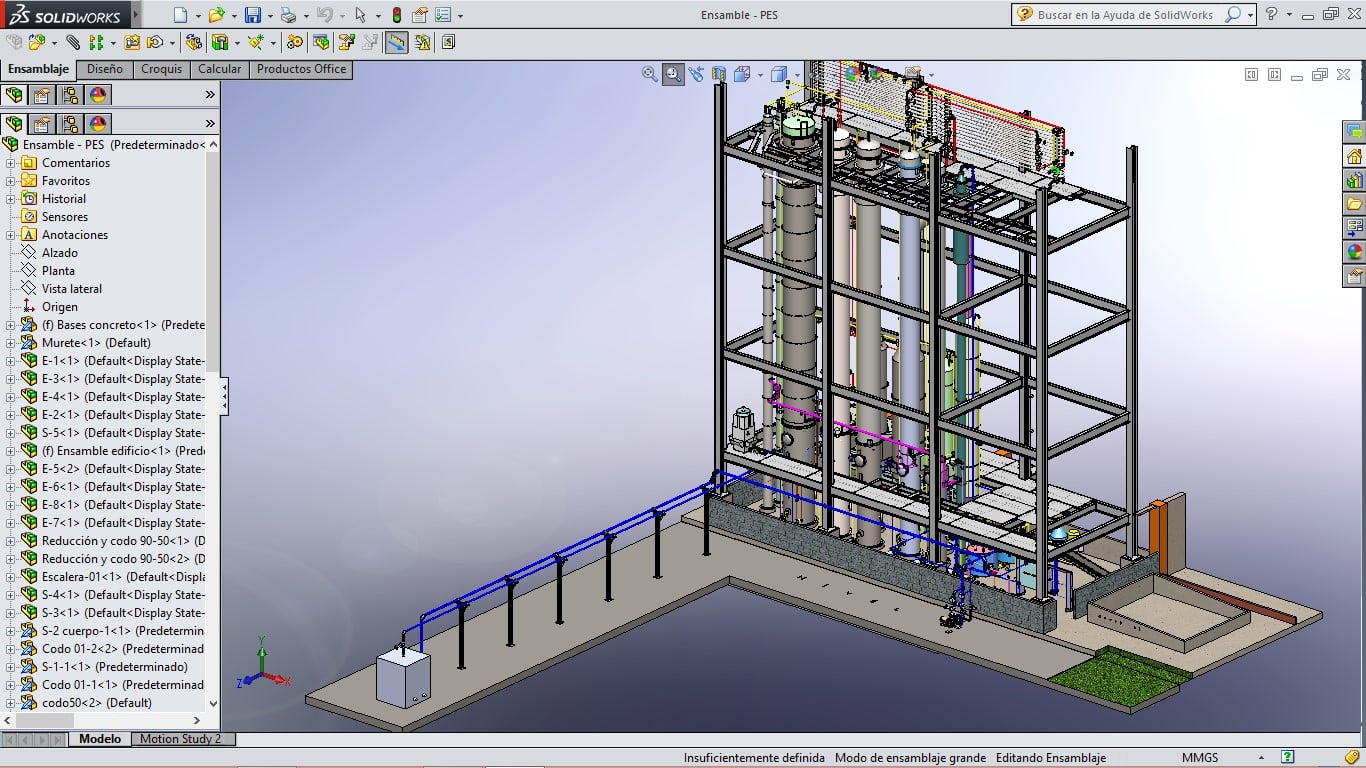
Task: Click the Previous View icon
Action: [696, 74]
